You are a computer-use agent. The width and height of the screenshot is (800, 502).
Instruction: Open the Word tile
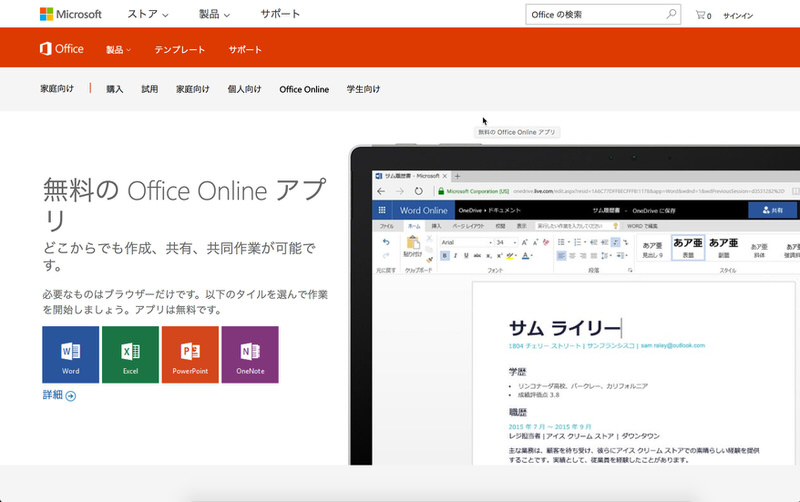coord(70,354)
